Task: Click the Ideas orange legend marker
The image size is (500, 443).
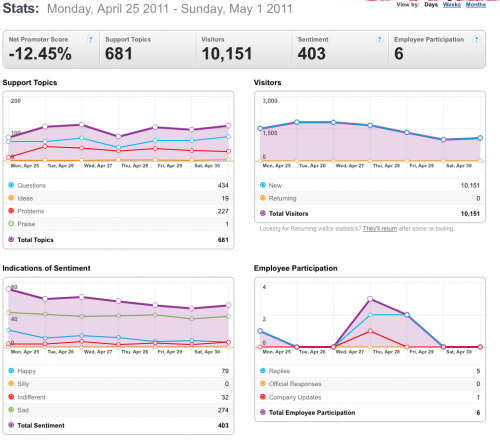Action: (11, 198)
